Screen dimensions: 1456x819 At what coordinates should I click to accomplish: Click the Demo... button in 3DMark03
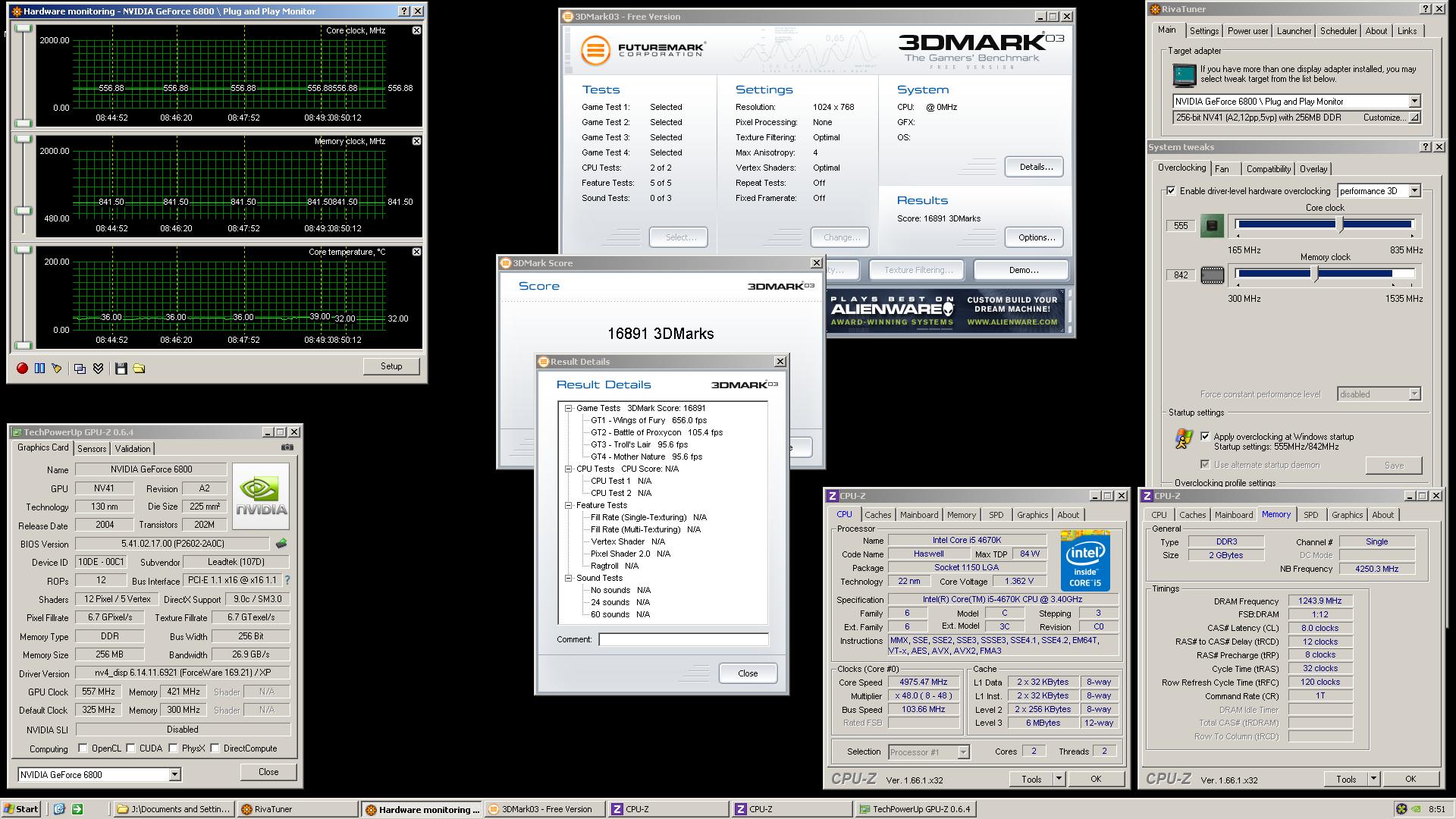1022,270
